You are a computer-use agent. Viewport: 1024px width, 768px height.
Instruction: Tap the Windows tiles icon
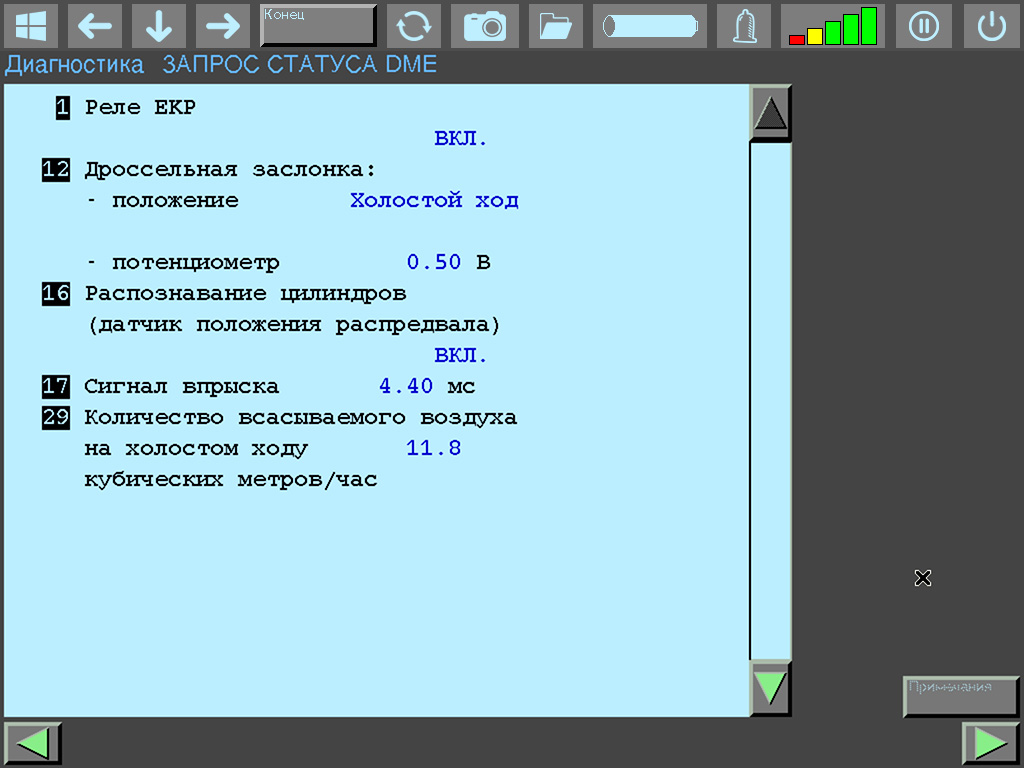tap(31, 26)
